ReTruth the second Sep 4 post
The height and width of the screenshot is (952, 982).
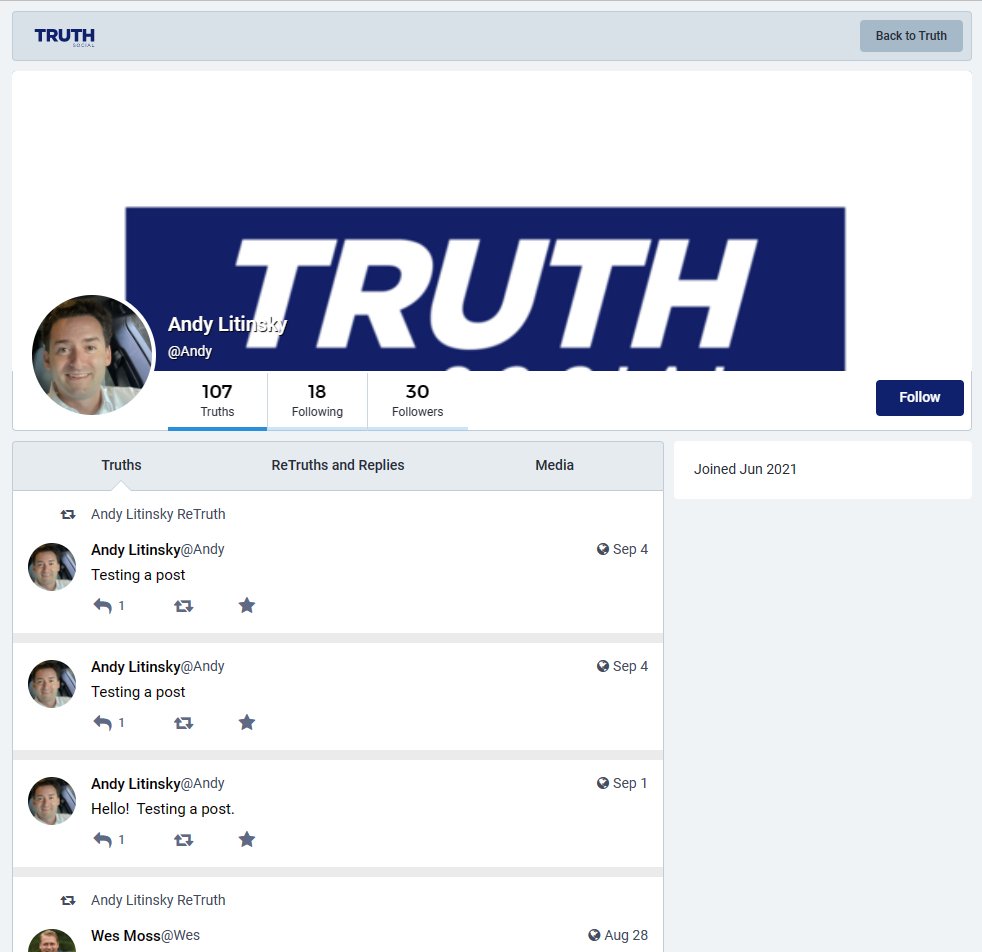[x=183, y=723]
